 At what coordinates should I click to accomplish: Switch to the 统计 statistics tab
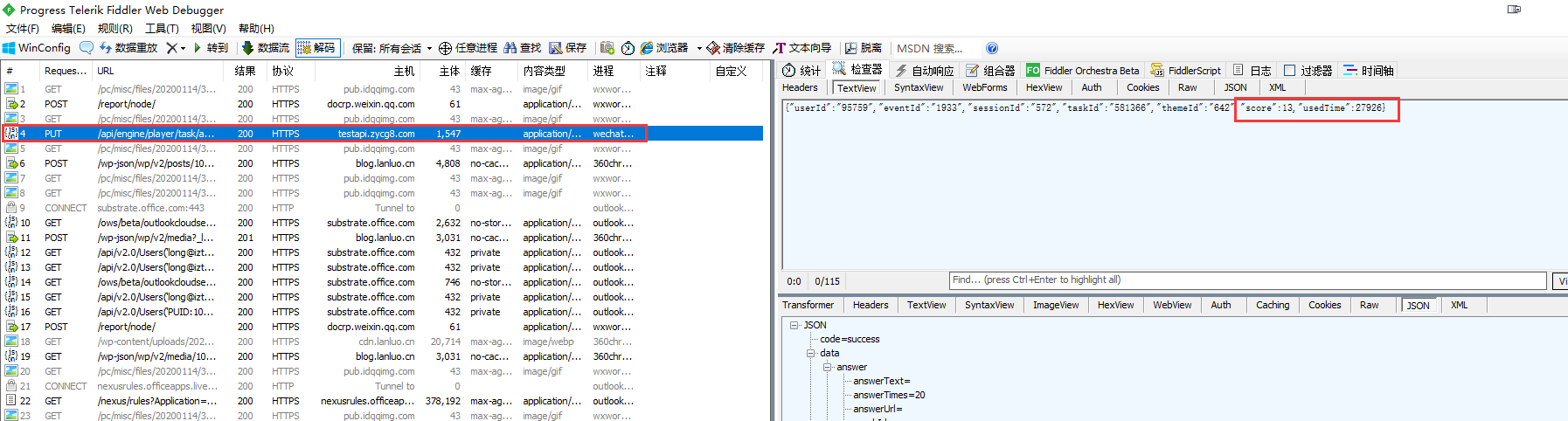click(801, 71)
